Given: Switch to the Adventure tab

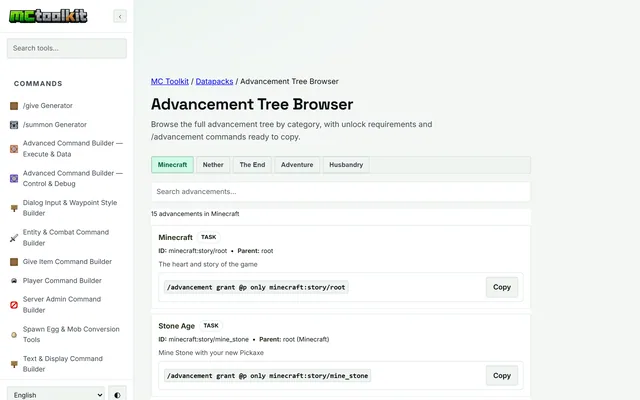Looking at the screenshot, I should [297, 165].
